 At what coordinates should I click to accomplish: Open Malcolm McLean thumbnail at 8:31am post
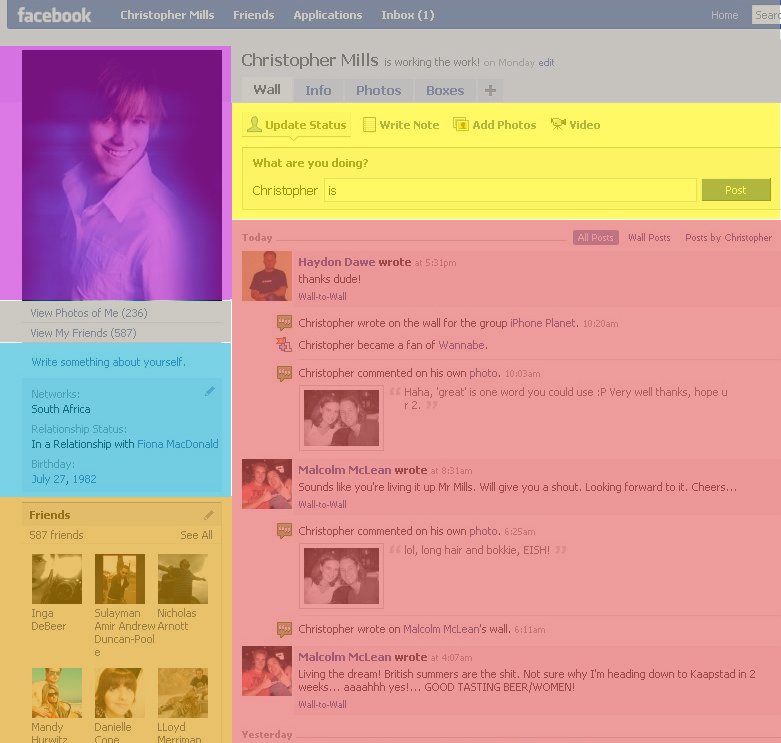(x=267, y=484)
